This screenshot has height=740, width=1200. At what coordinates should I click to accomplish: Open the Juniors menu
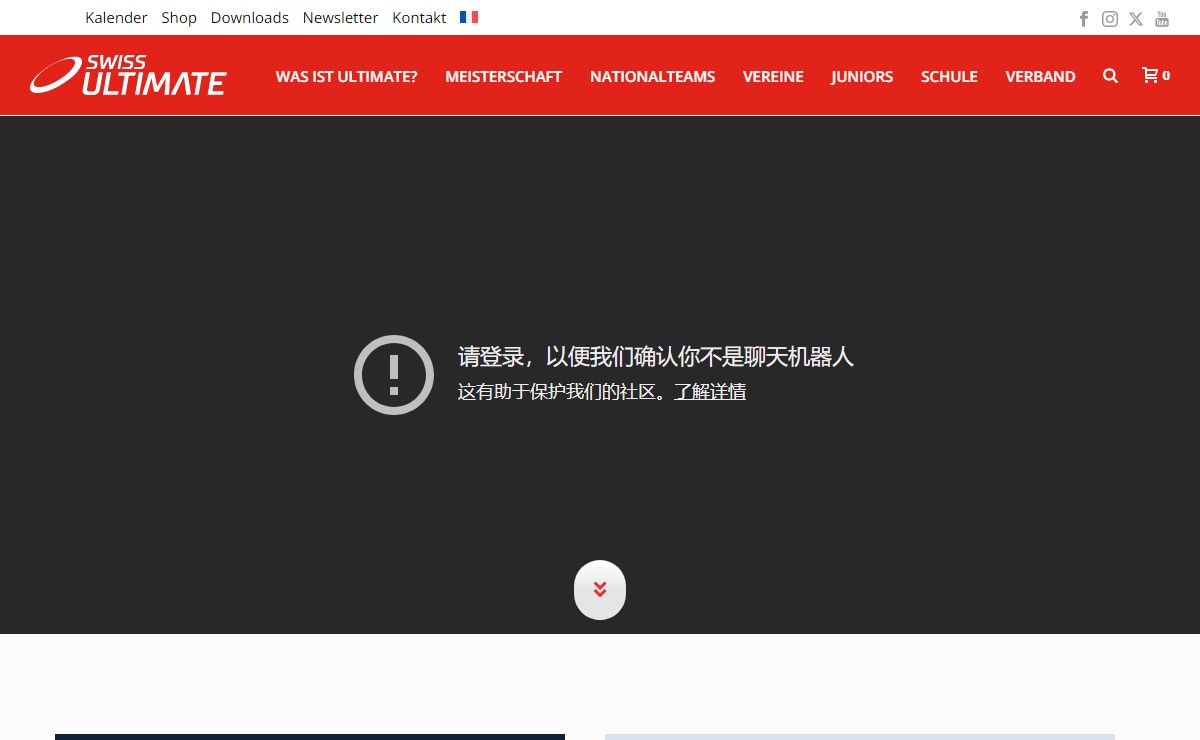coord(862,76)
